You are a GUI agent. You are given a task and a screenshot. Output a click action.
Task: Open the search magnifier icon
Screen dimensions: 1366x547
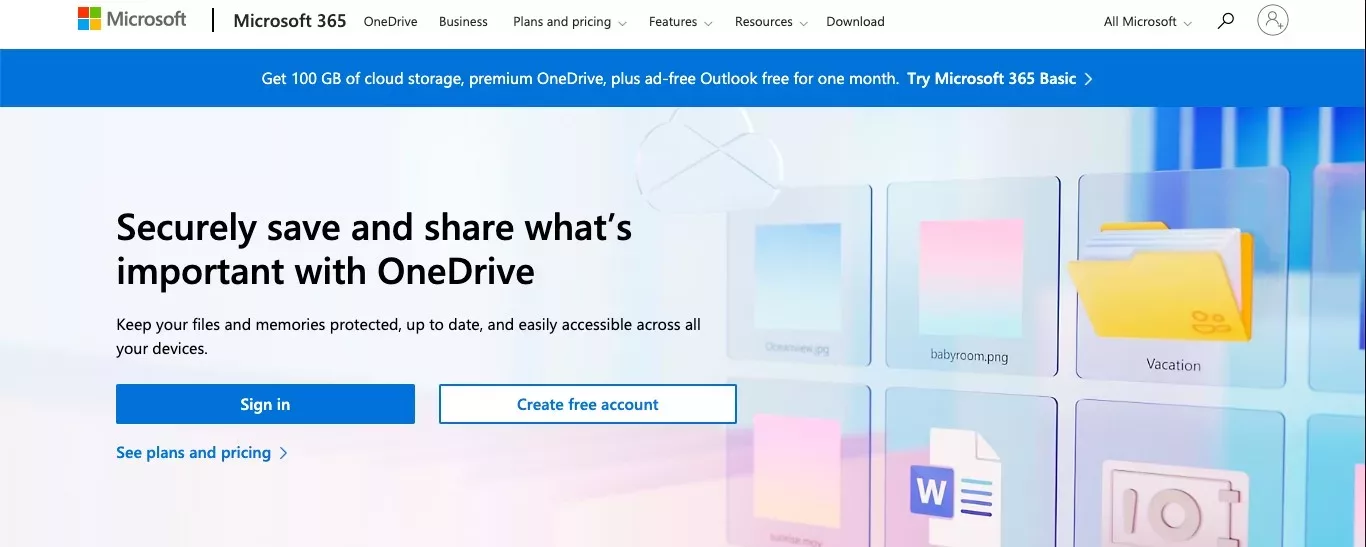(x=1226, y=20)
